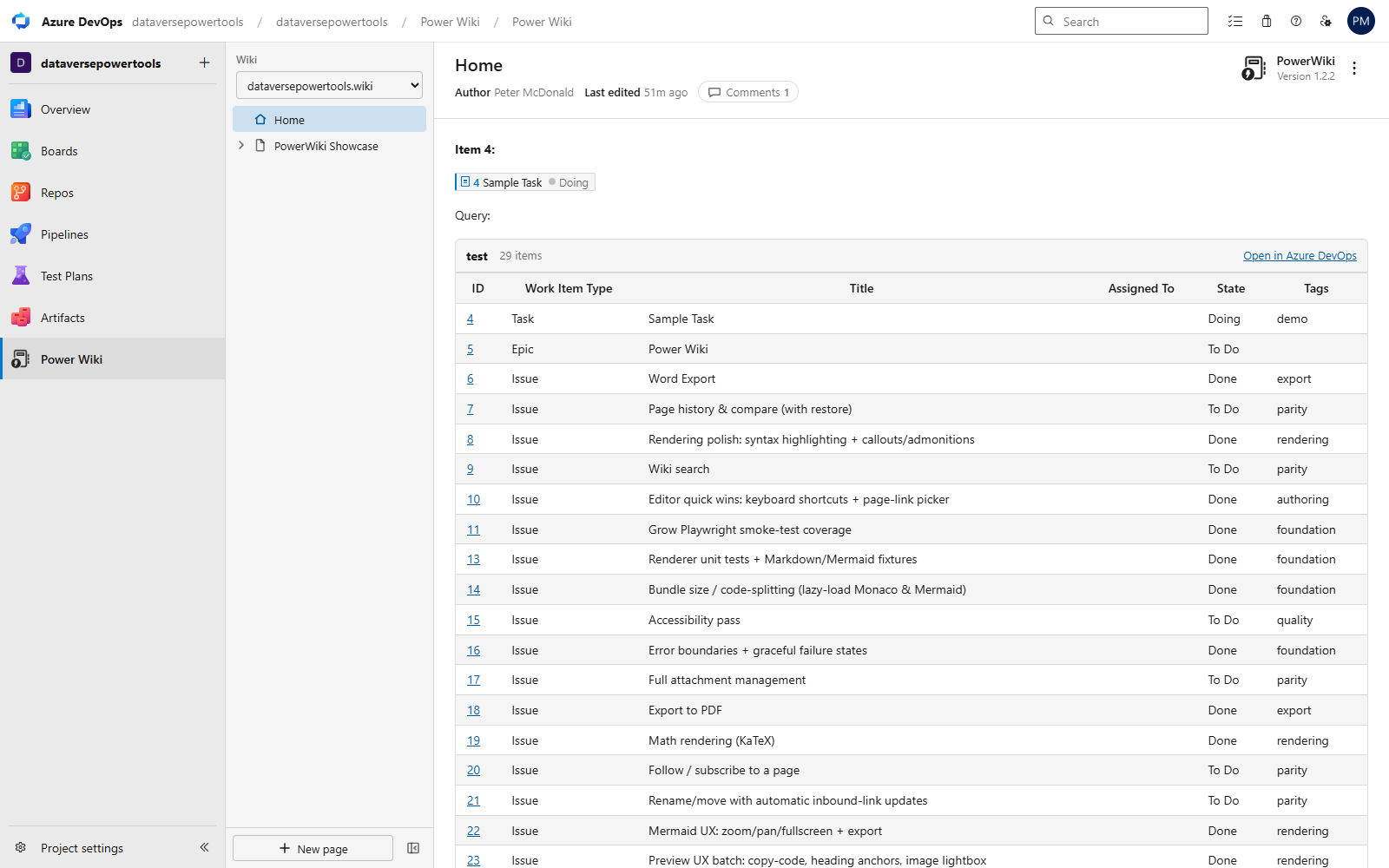Open Boards in the sidebar
The height and width of the screenshot is (868, 1389).
click(113, 151)
